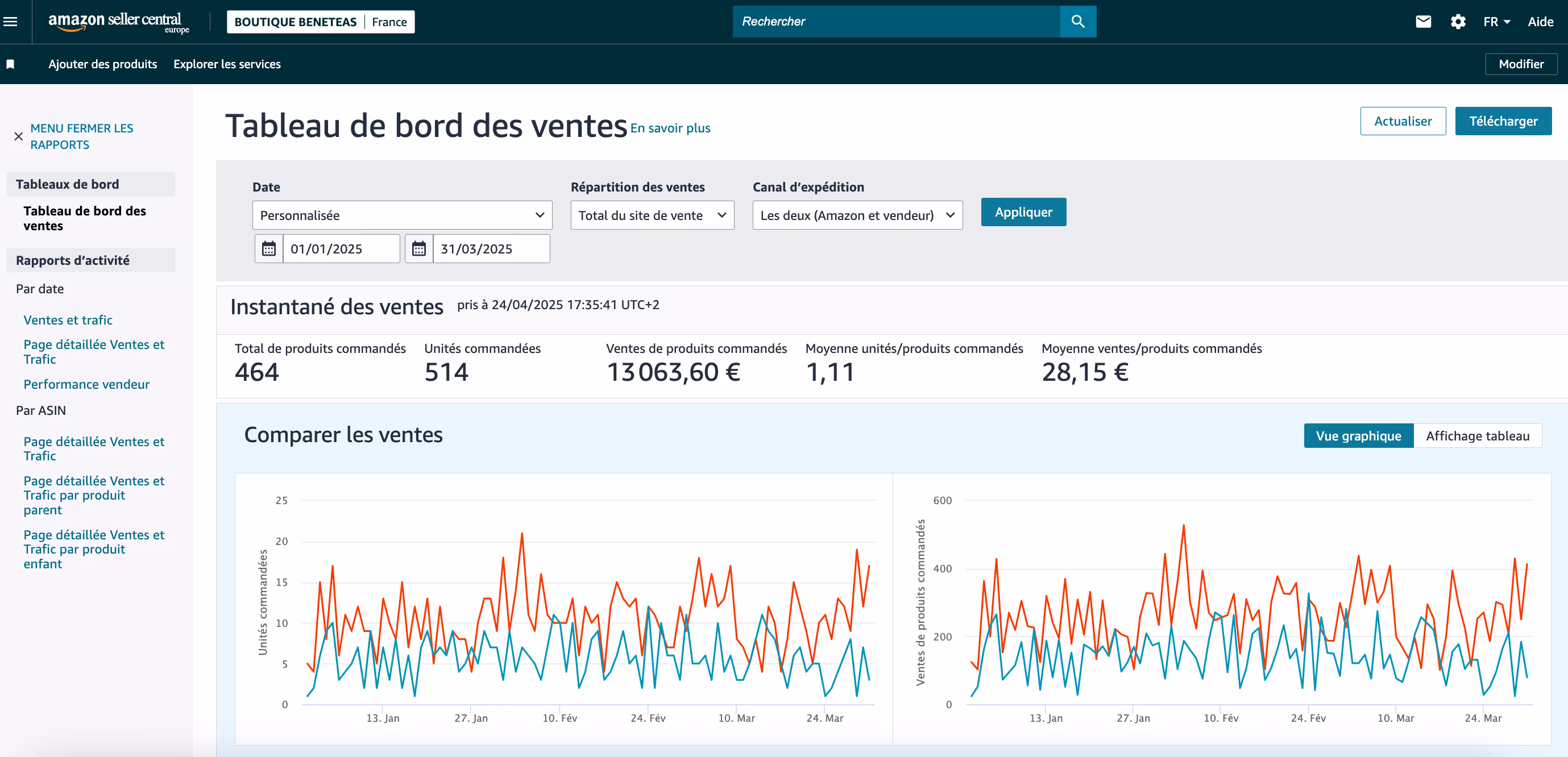1568x757 pixels.
Task: Open Performance vendeur report
Action: tap(86, 384)
